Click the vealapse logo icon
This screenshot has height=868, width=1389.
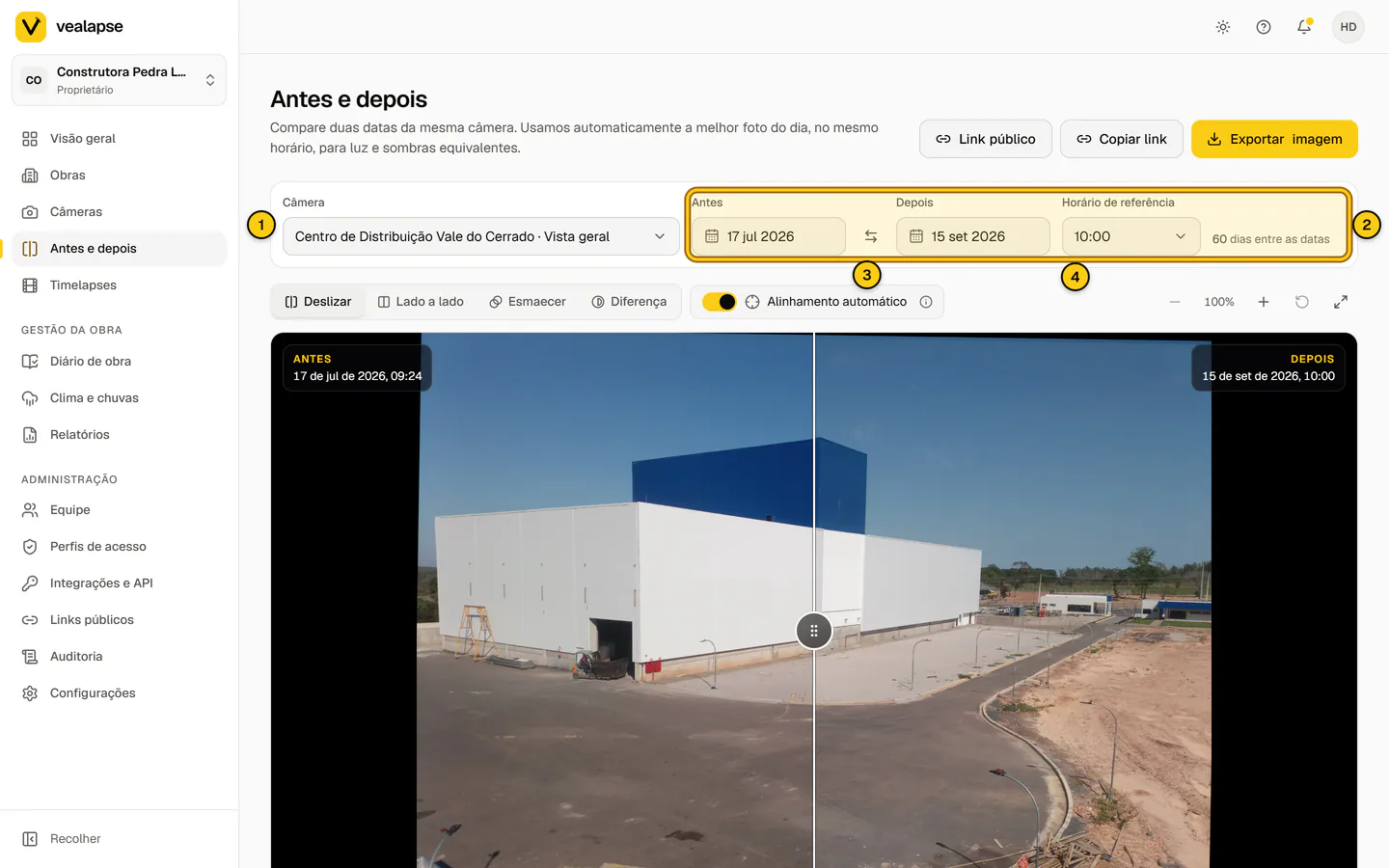(31, 27)
